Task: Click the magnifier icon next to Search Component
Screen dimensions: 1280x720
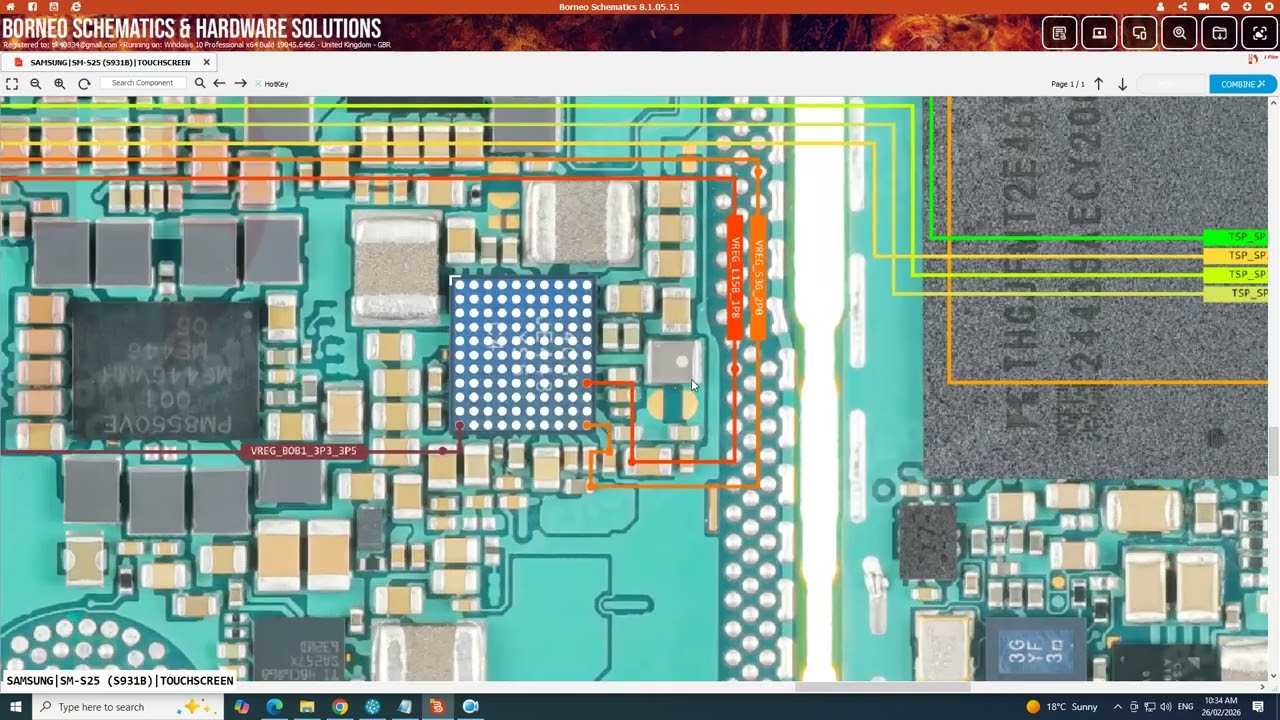Action: [x=200, y=84]
